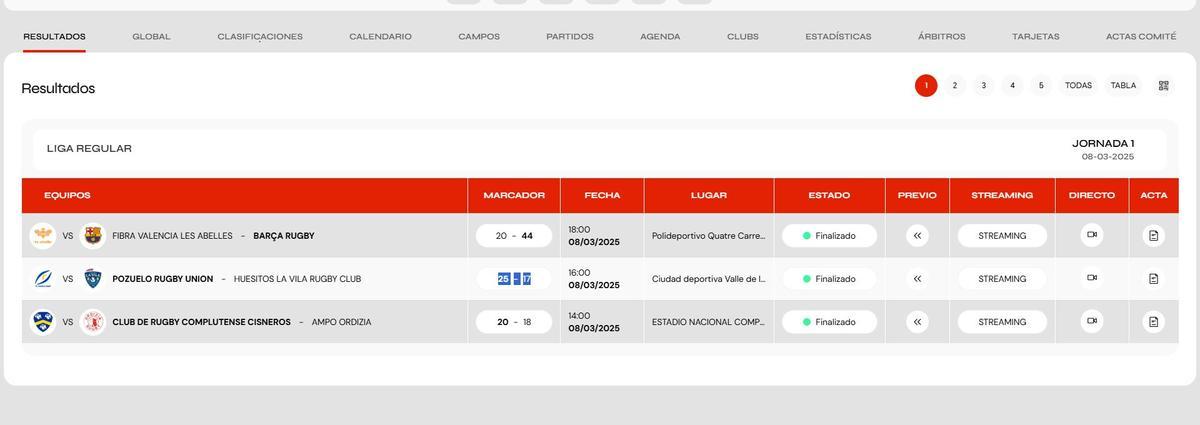
Task: Select jornada page 1
Action: [x=926, y=86]
